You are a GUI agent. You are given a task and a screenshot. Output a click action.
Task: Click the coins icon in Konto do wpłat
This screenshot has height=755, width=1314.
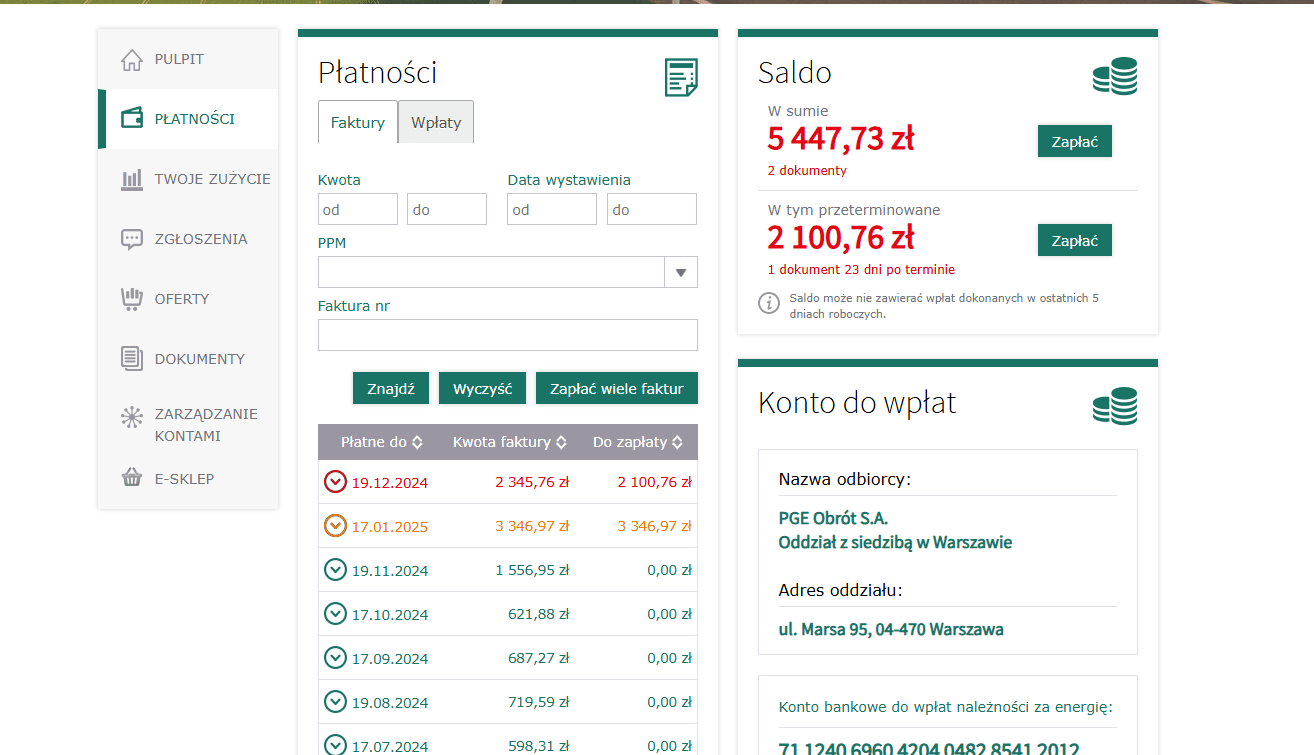pos(1115,406)
